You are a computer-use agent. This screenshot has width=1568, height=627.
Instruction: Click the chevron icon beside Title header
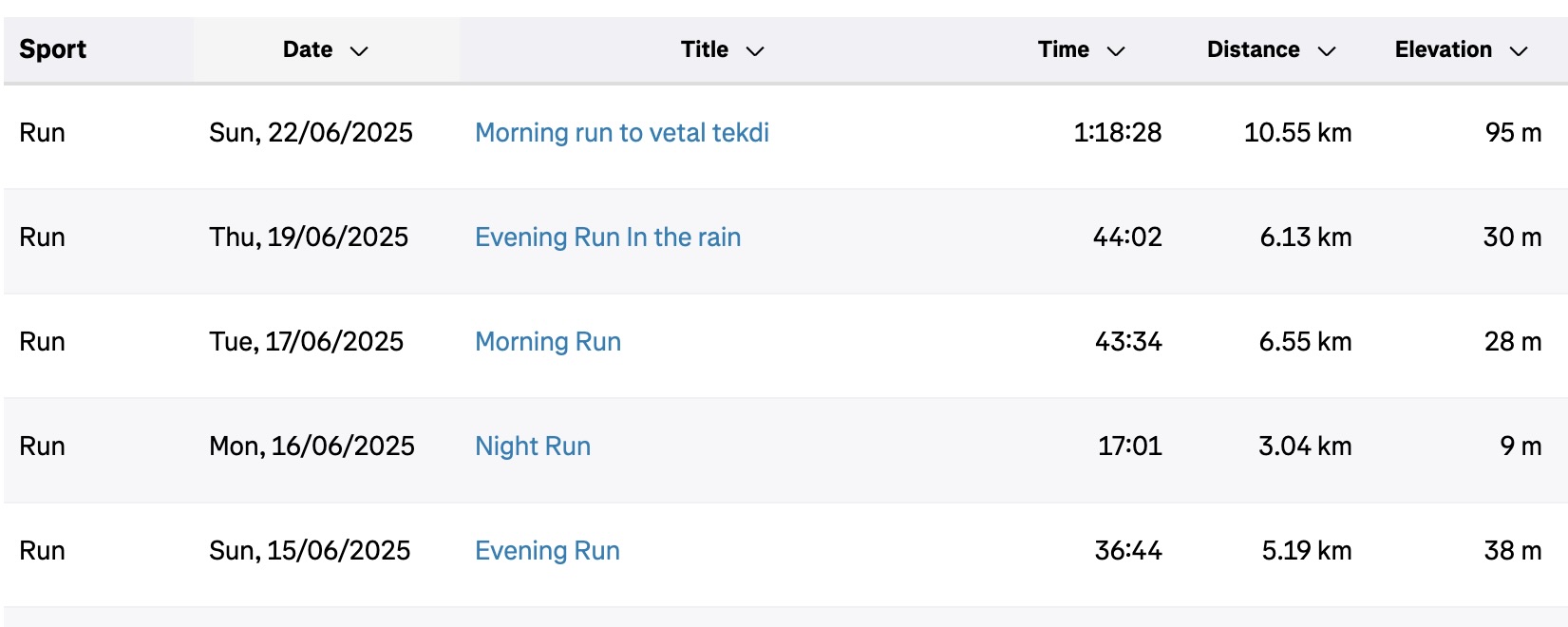(x=755, y=51)
